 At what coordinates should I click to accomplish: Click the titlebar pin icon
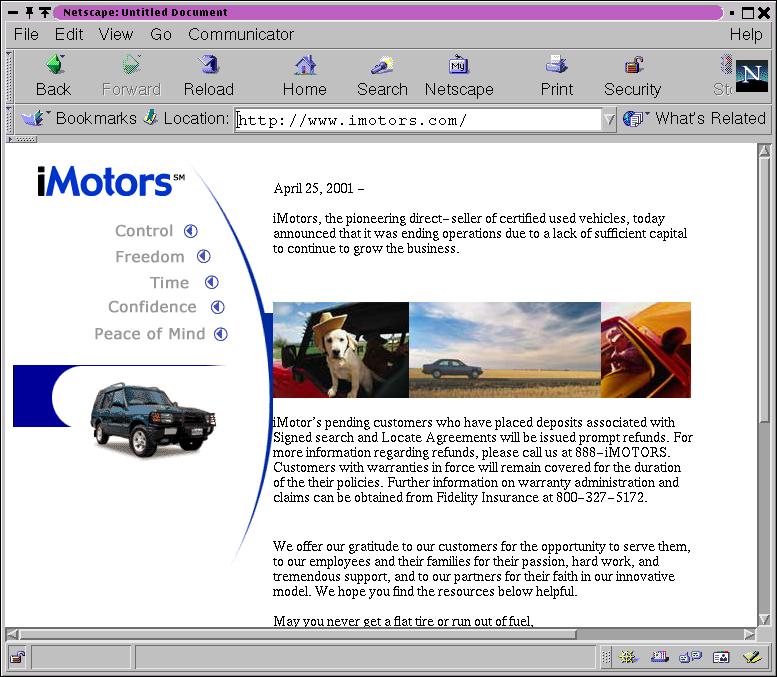[29, 12]
